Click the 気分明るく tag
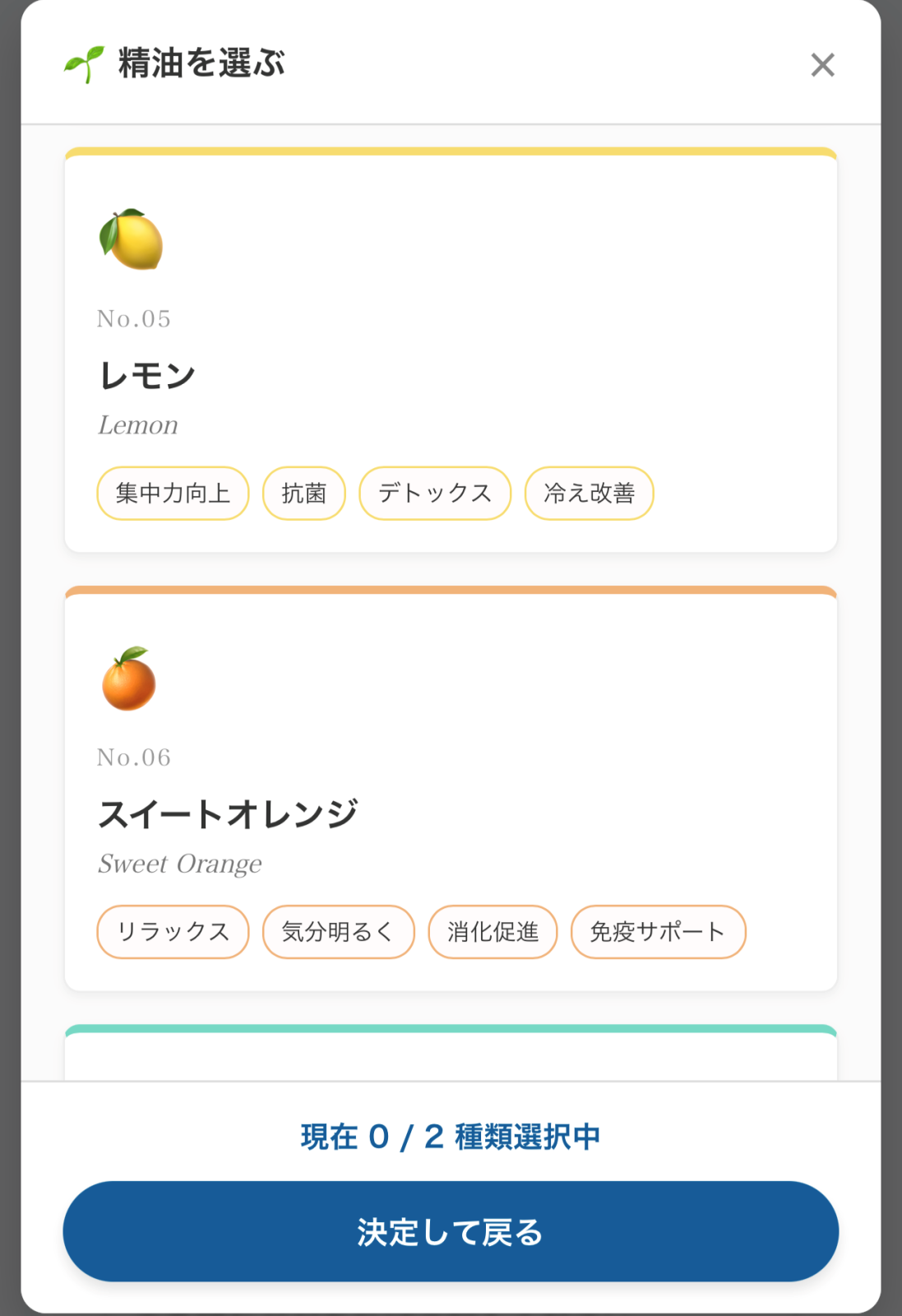The height and width of the screenshot is (1316, 902). click(x=338, y=932)
